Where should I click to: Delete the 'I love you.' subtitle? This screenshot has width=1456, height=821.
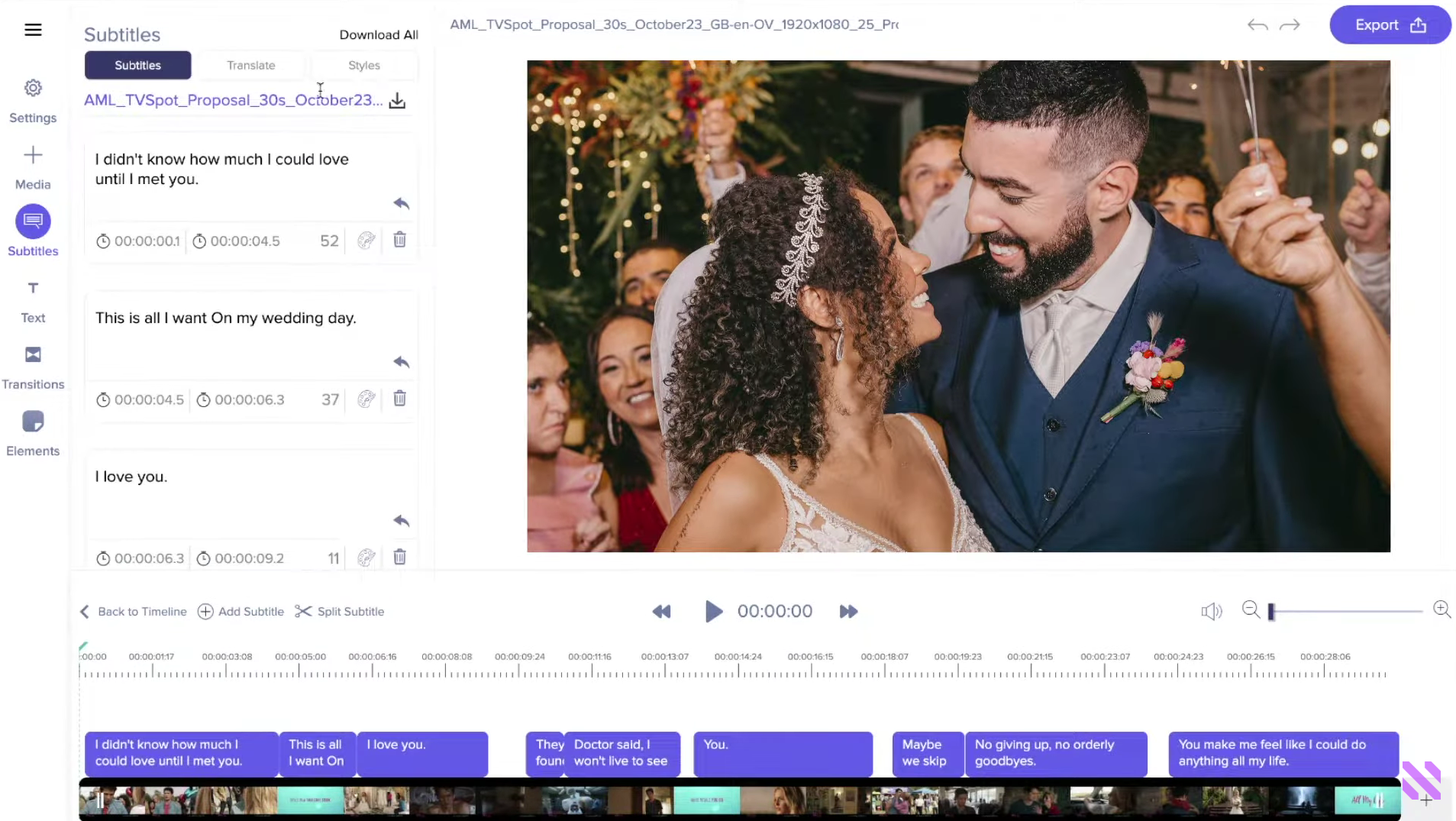pyautogui.click(x=399, y=558)
